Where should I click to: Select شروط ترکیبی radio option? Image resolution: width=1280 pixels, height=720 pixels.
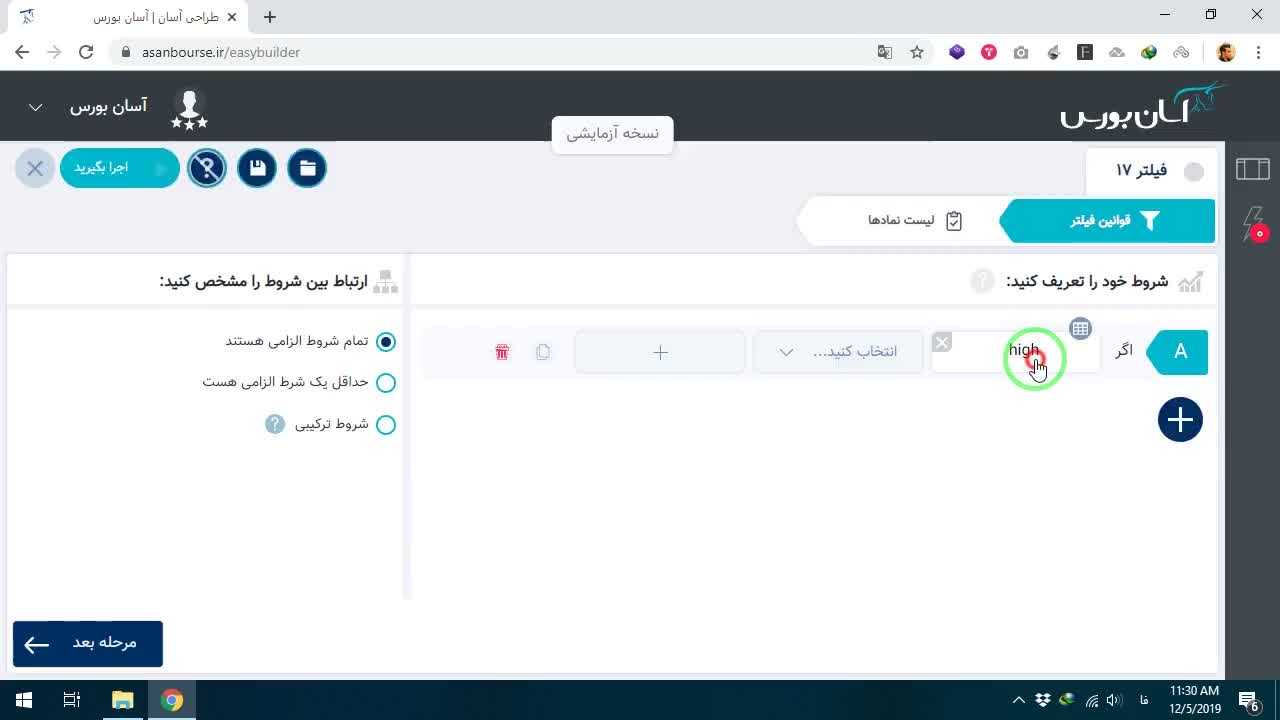(x=386, y=425)
